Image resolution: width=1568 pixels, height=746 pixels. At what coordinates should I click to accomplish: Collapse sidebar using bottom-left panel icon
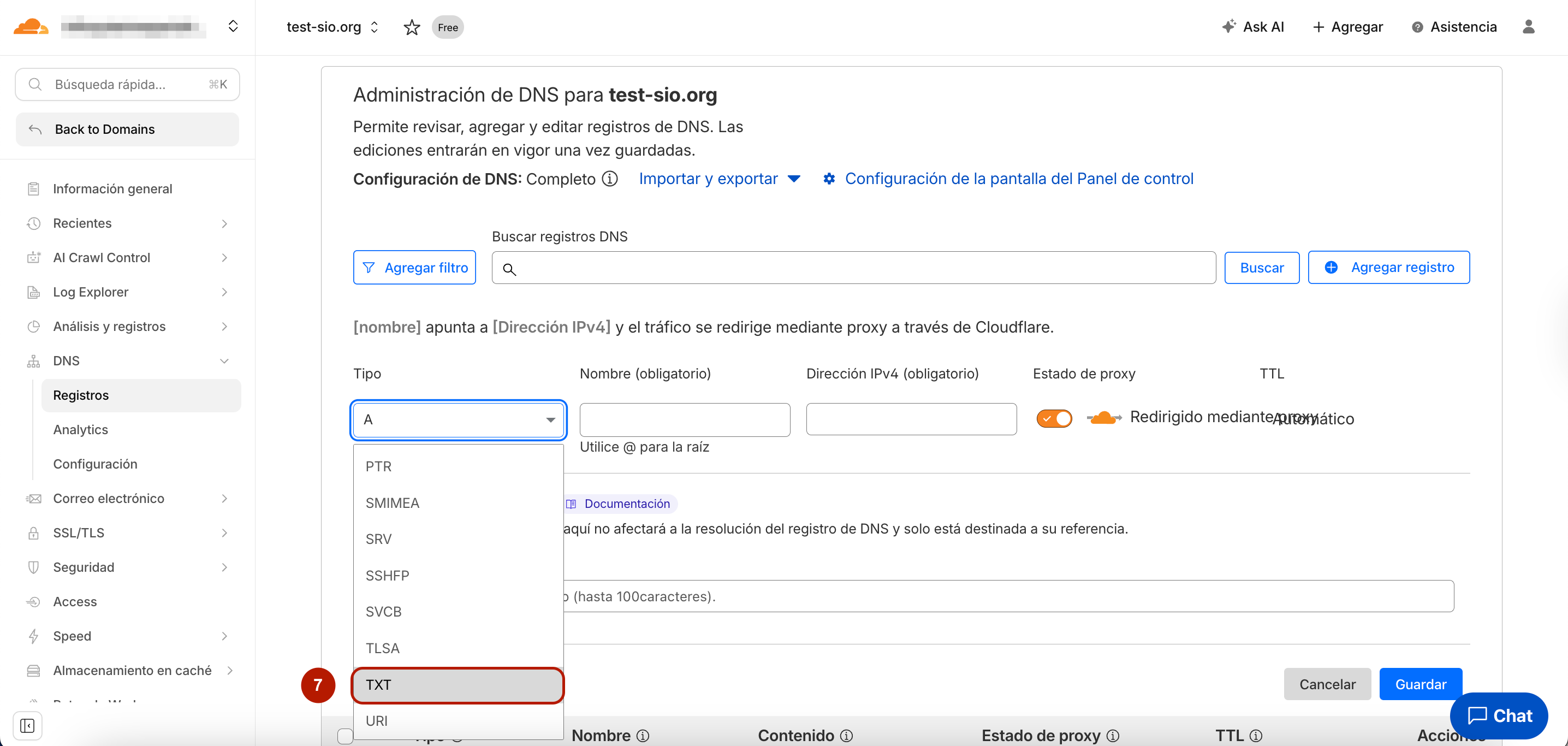click(27, 725)
